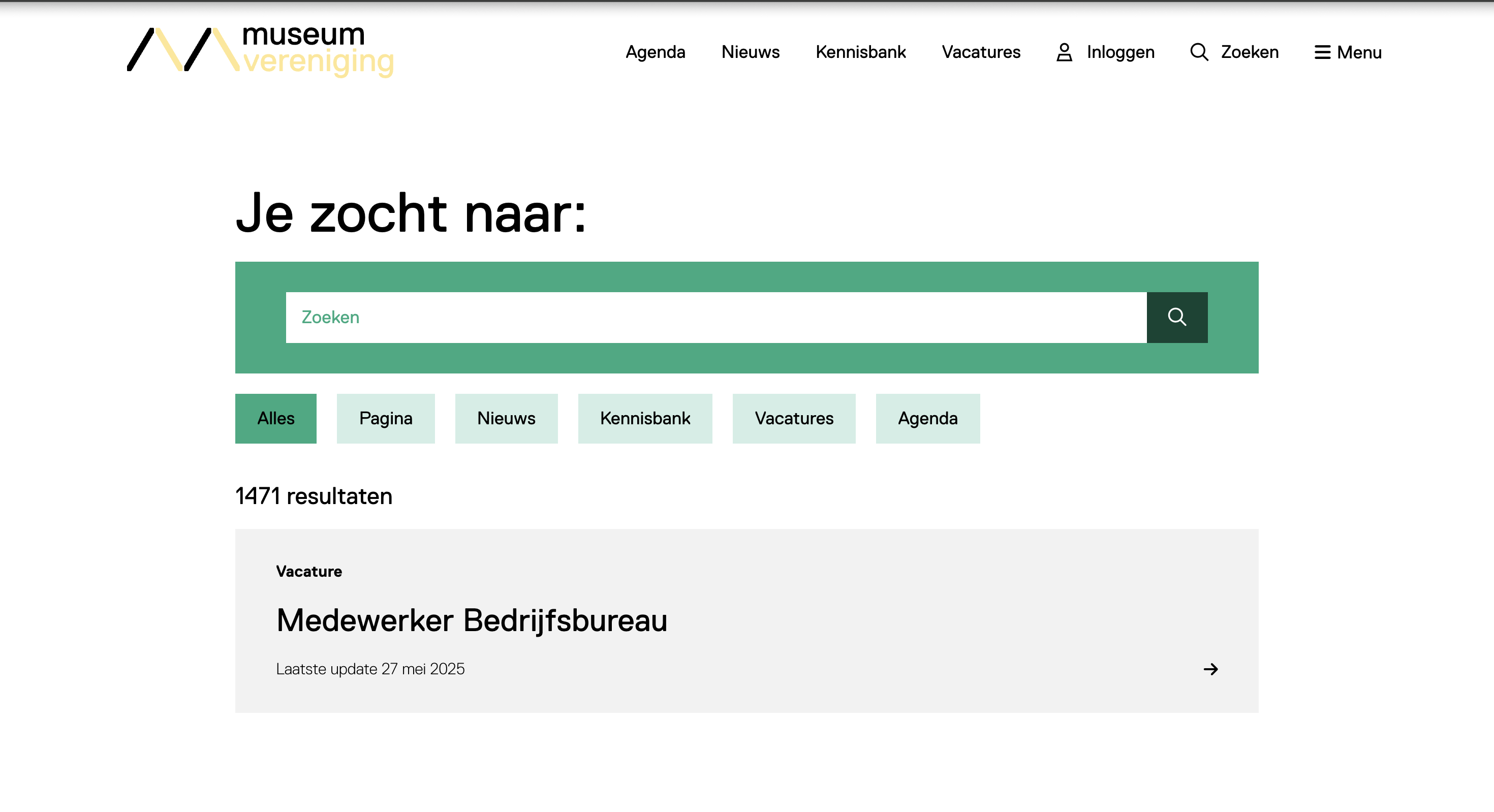Open the hamburger Menu icon
Image resolution: width=1494 pixels, height=812 pixels.
click(x=1322, y=52)
